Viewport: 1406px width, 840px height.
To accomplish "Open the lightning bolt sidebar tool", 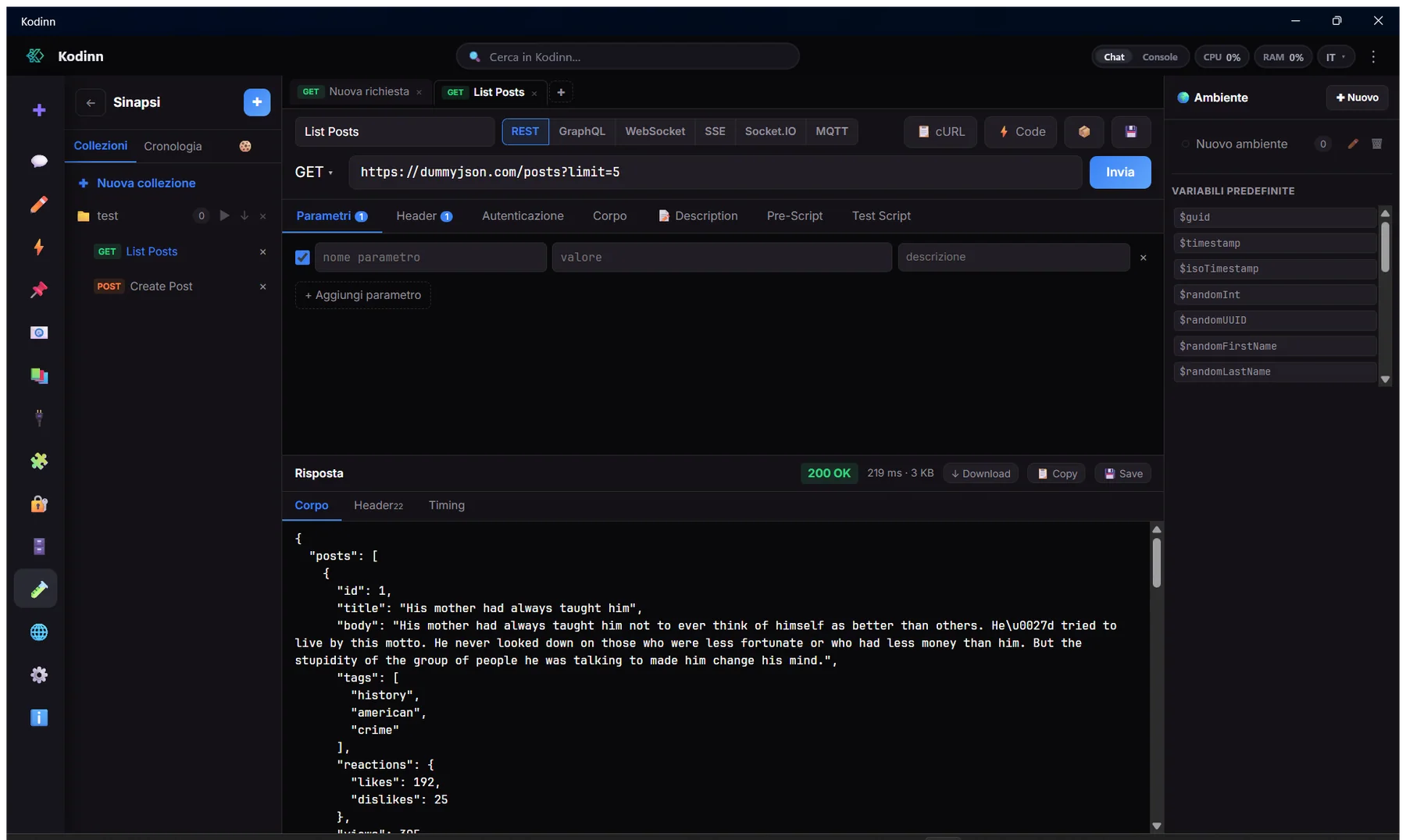I will 39,247.
